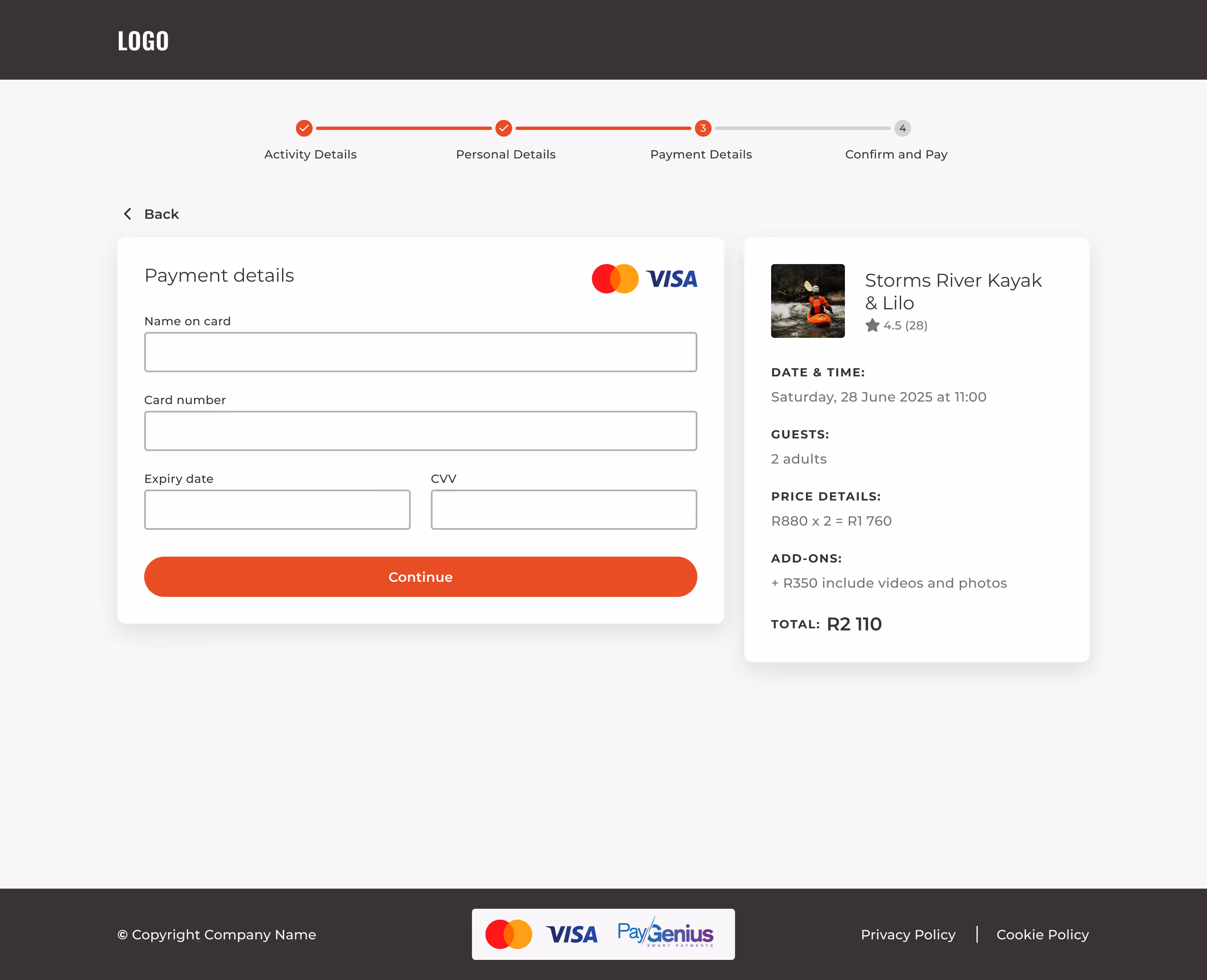Click step 4 Confirm and Pay circle

[902, 128]
